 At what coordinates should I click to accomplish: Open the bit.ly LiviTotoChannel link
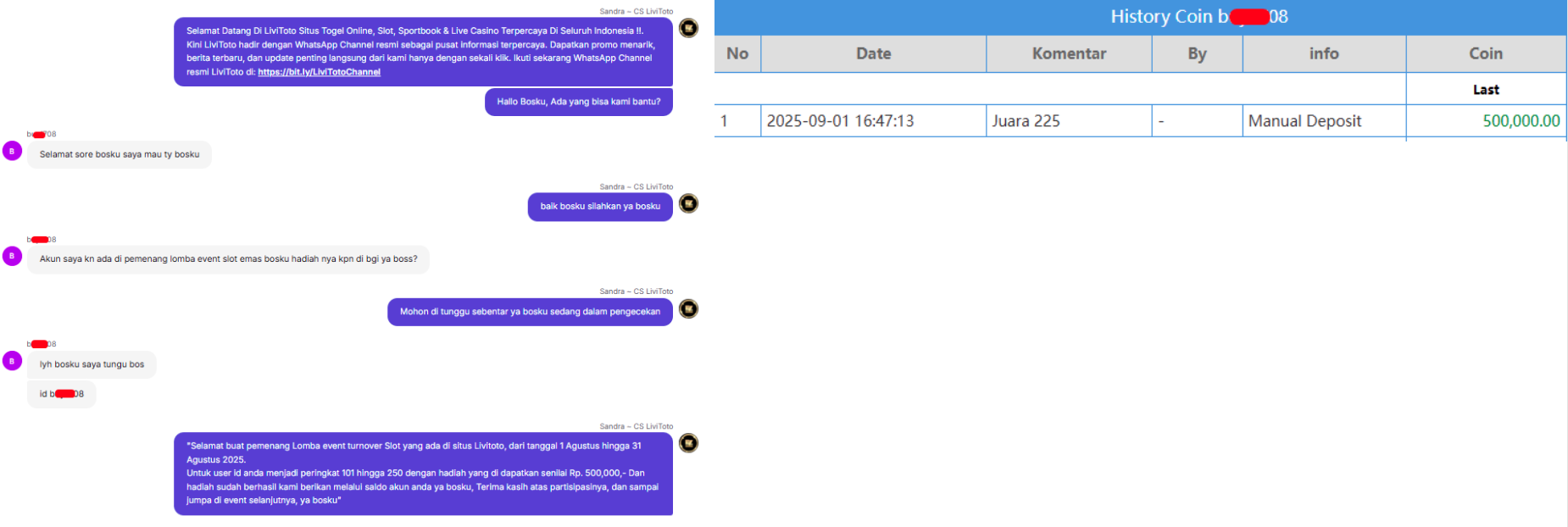(x=319, y=72)
